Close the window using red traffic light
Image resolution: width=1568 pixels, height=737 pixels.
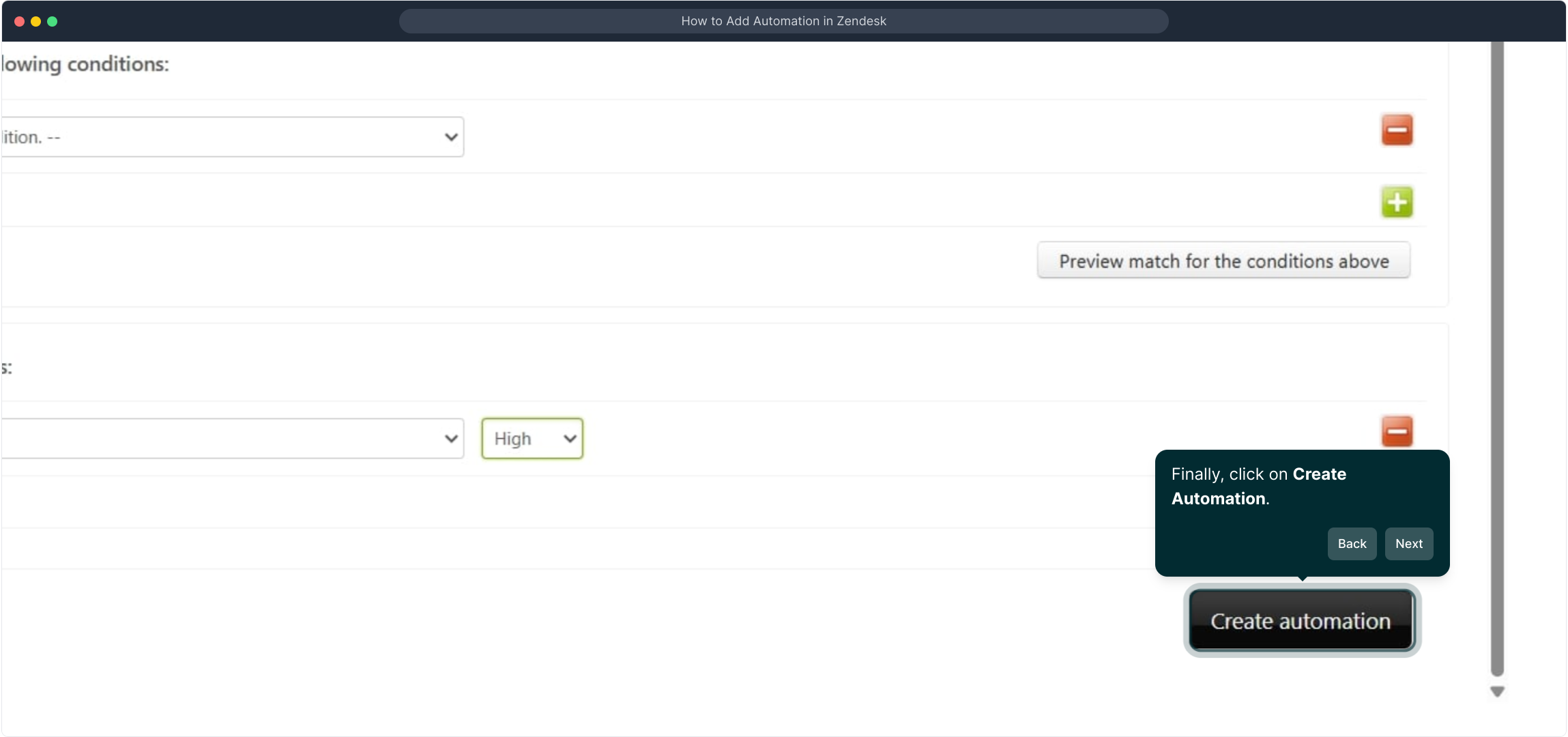(20, 21)
